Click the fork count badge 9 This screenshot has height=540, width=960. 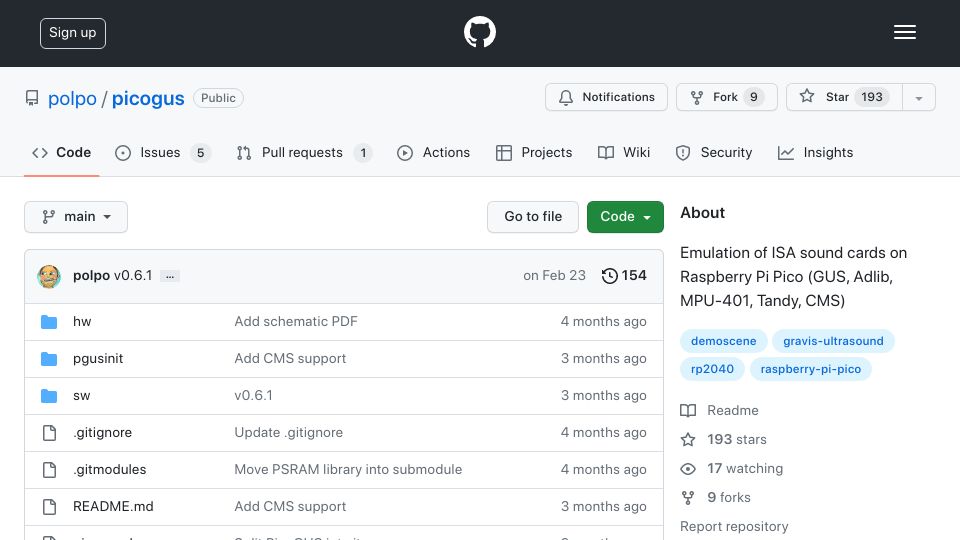[x=754, y=97]
